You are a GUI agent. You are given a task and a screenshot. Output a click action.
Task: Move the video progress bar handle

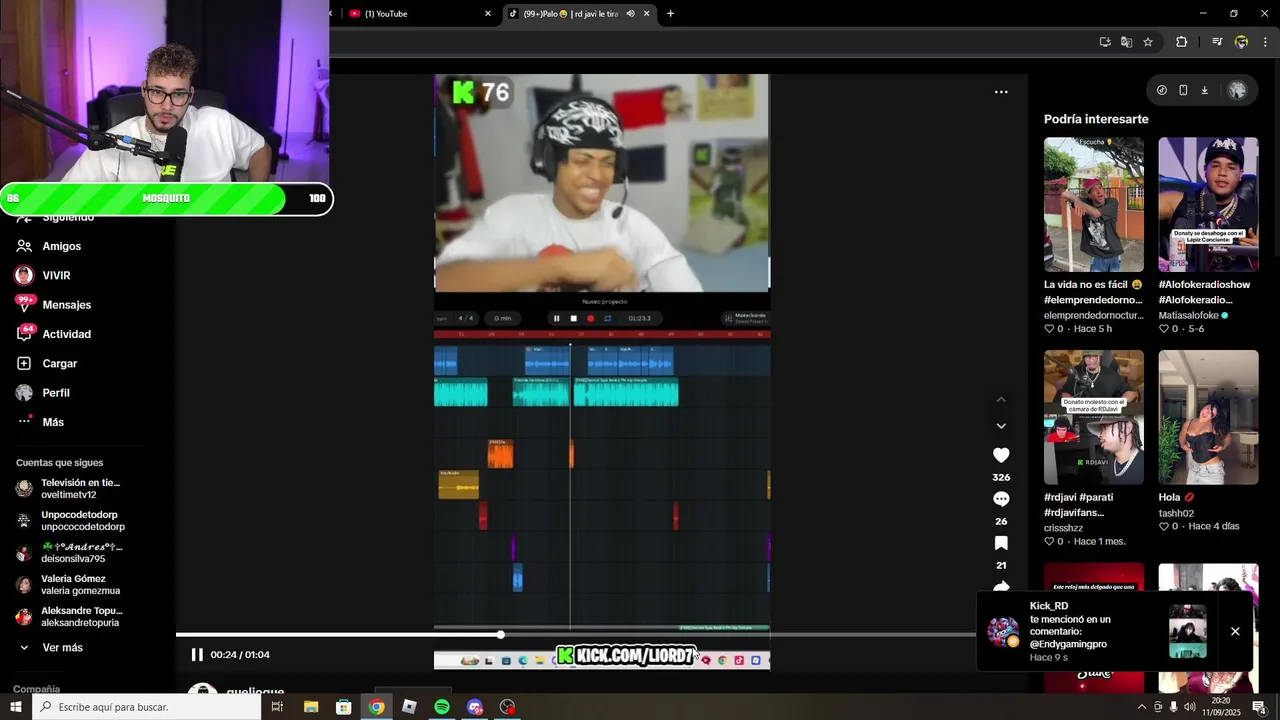click(x=500, y=634)
